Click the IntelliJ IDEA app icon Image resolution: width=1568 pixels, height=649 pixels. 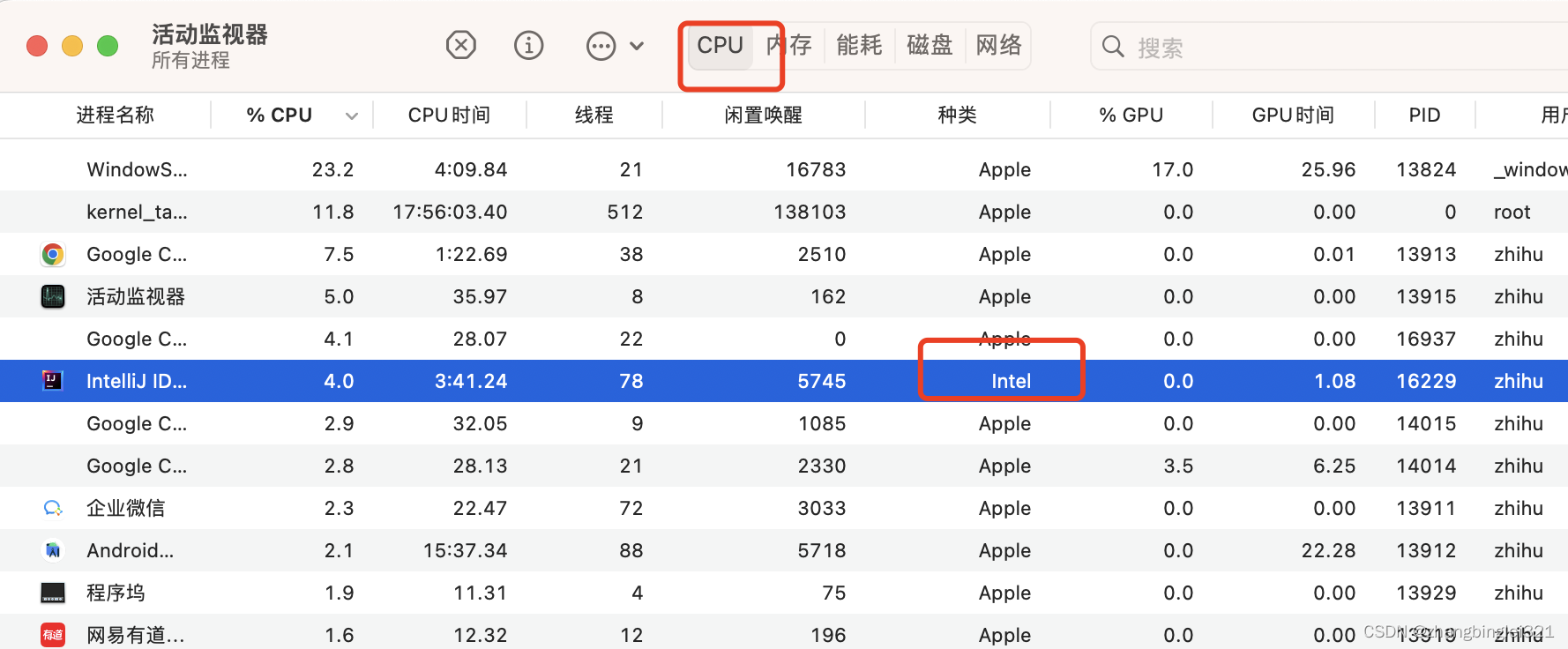tap(53, 381)
